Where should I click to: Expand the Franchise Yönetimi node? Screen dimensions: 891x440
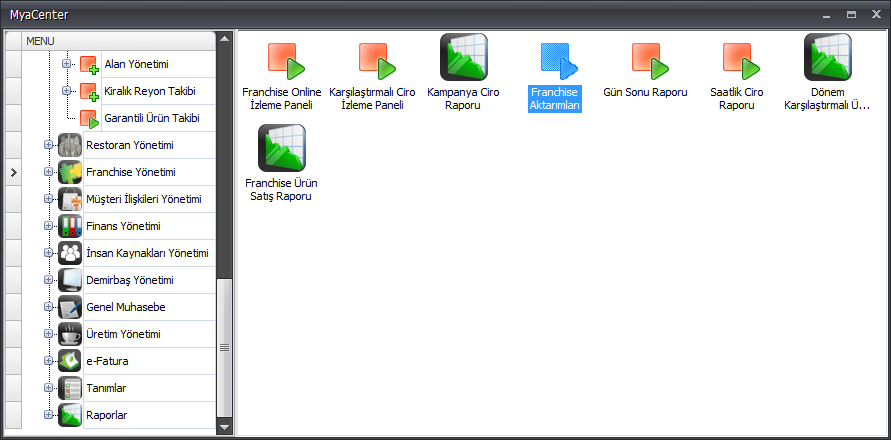click(48, 172)
